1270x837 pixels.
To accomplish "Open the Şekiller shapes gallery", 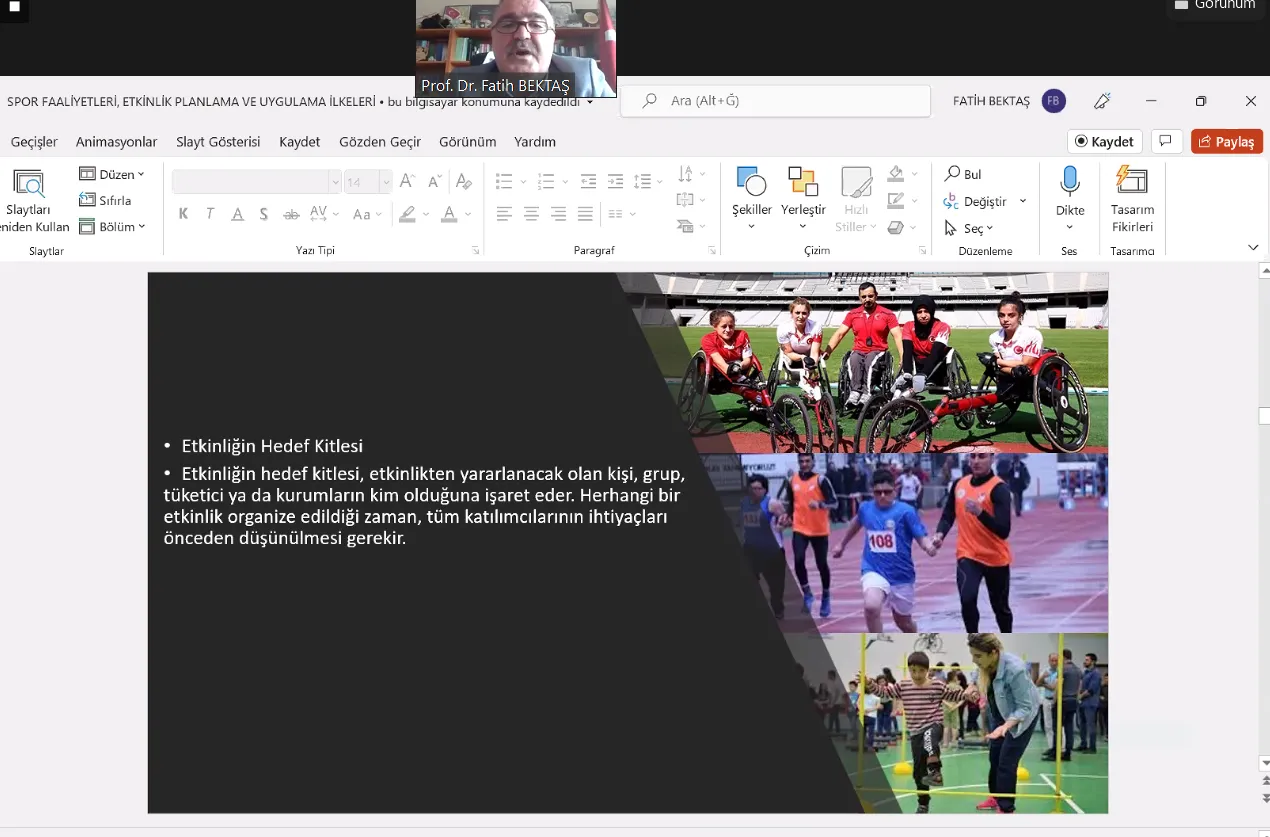I will (751, 182).
